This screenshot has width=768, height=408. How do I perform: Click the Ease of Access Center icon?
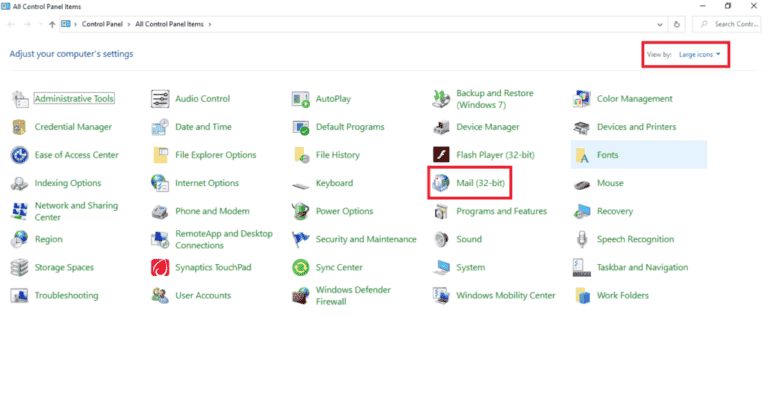[x=19, y=155]
